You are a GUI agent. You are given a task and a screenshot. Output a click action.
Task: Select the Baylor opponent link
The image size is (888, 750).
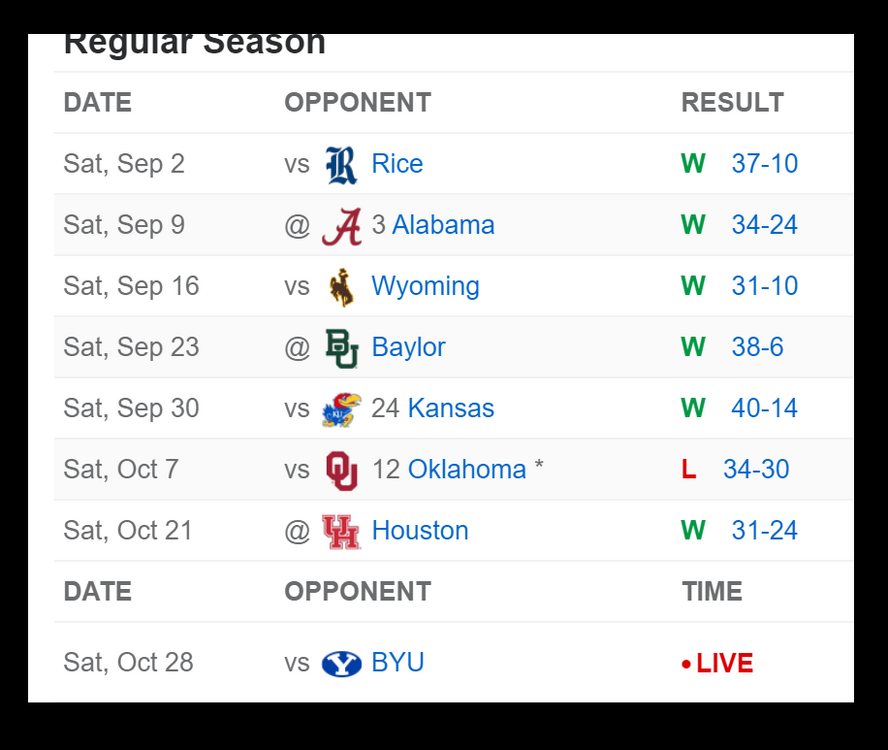pyautogui.click(x=408, y=347)
